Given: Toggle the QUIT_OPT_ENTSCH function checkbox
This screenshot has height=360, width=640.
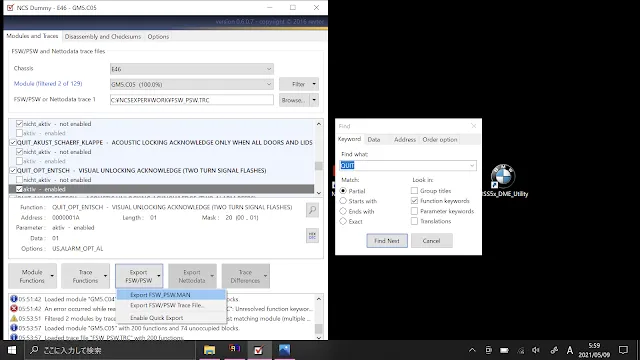Looking at the screenshot, I should tap(13, 171).
